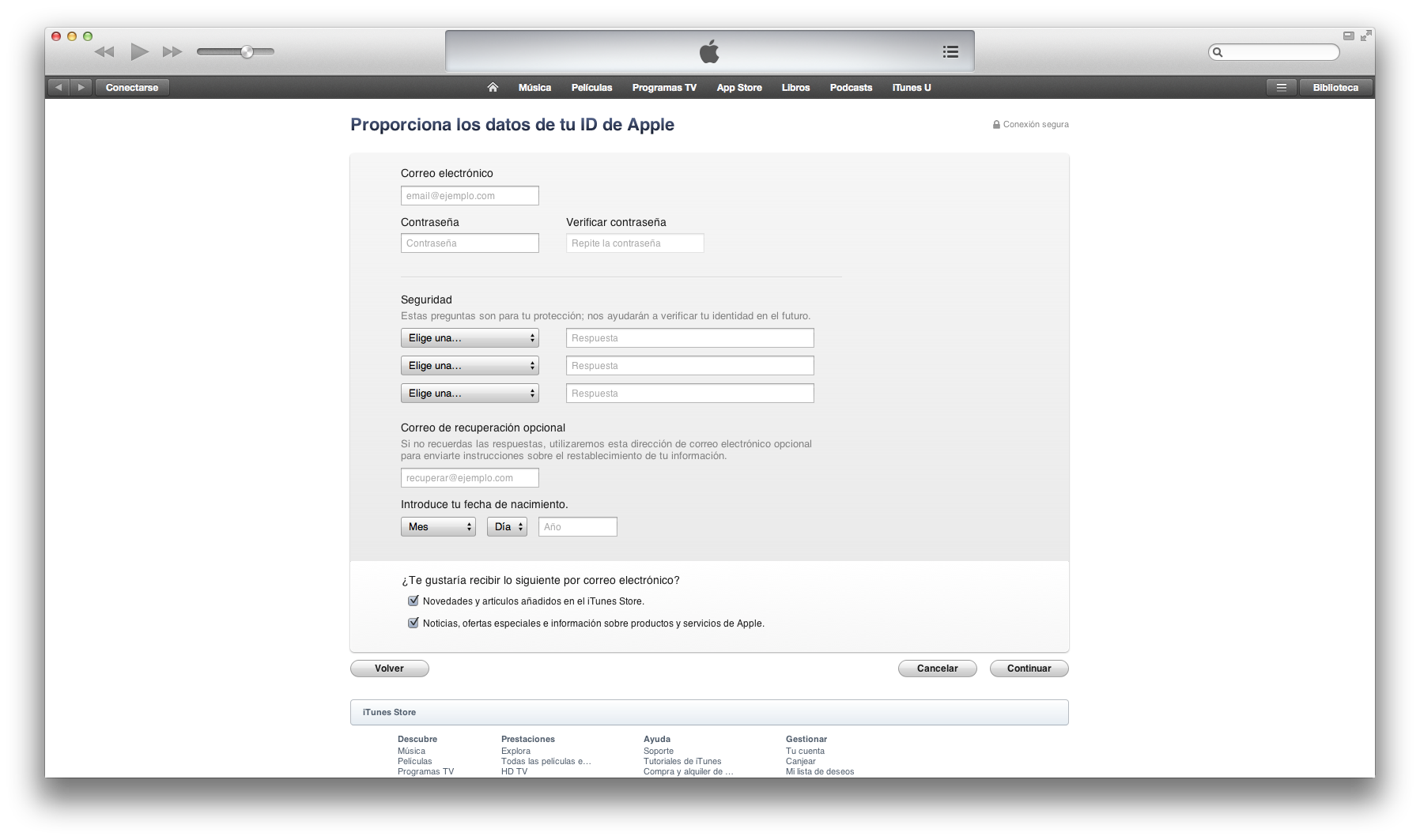
Task: Click the iTunes Store footer breadcrumb
Action: pos(389,712)
